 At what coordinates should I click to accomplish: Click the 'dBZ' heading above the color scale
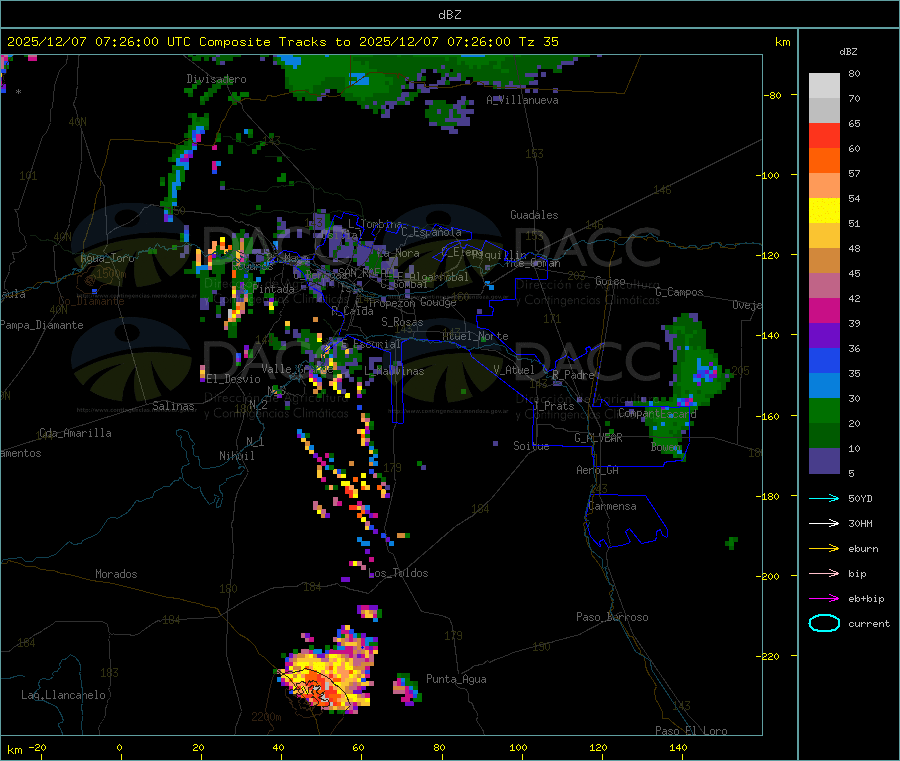click(x=848, y=52)
